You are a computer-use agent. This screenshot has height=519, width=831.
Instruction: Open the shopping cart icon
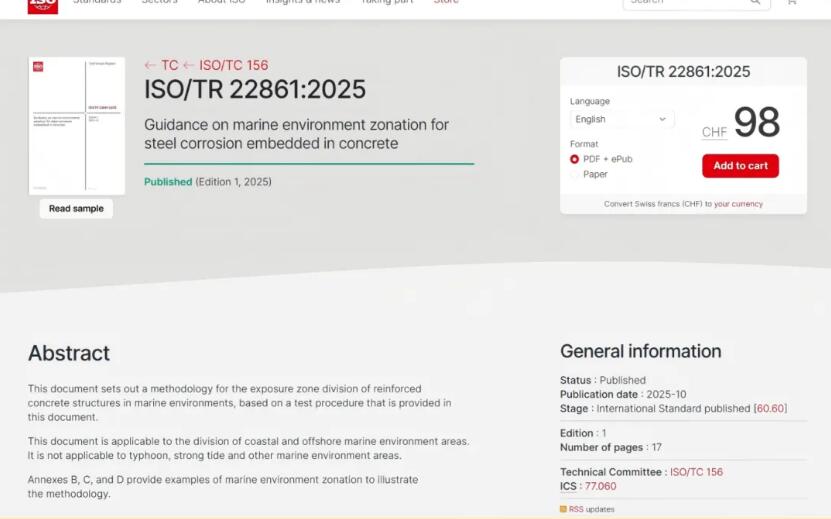pyautogui.click(x=792, y=3)
